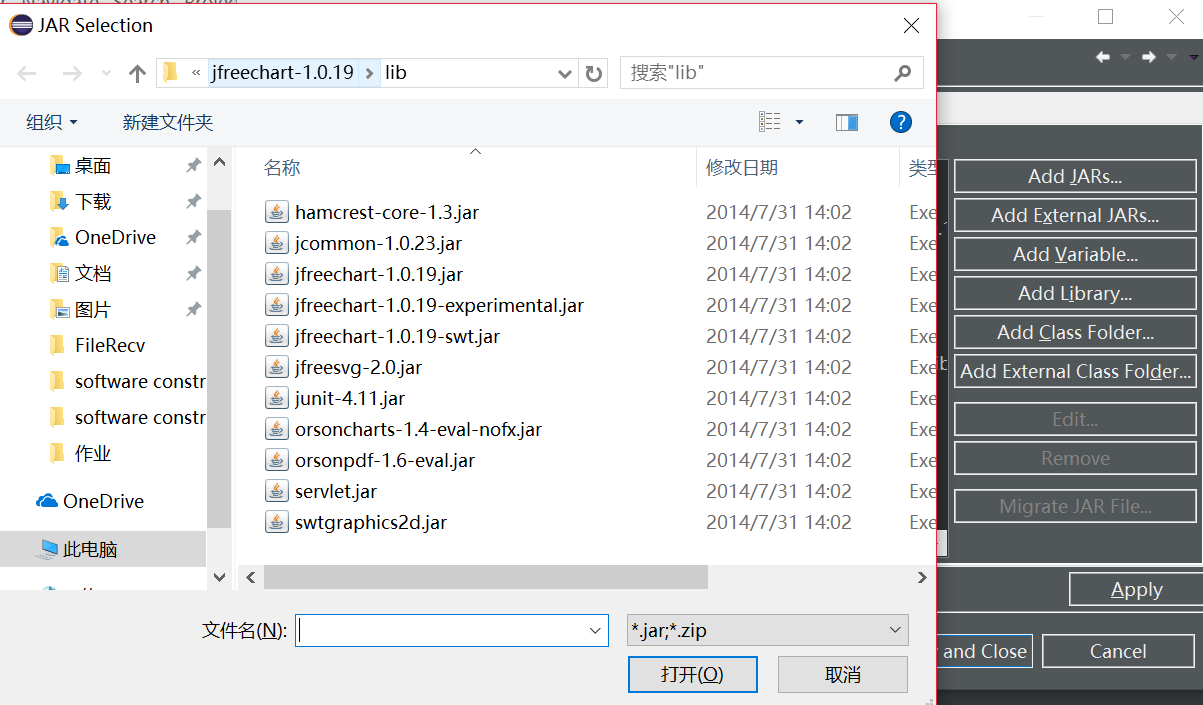This screenshot has width=1203, height=705.
Task: Open the view options dropdown arrow
Action: [799, 122]
